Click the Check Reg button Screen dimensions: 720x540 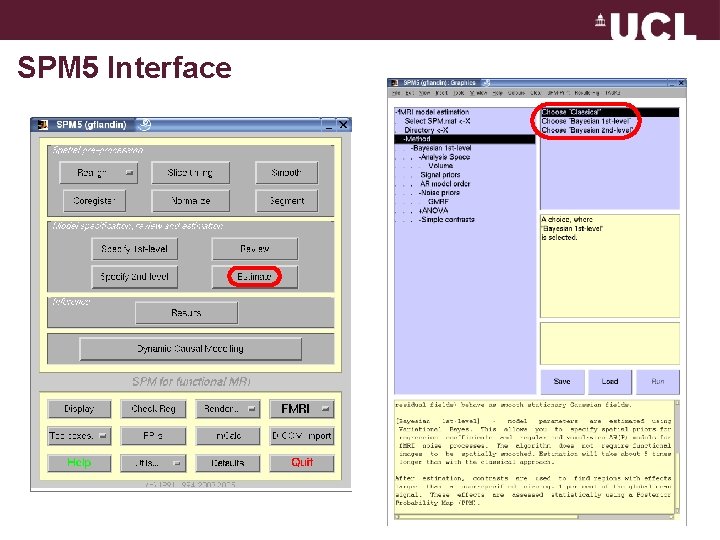point(153,409)
